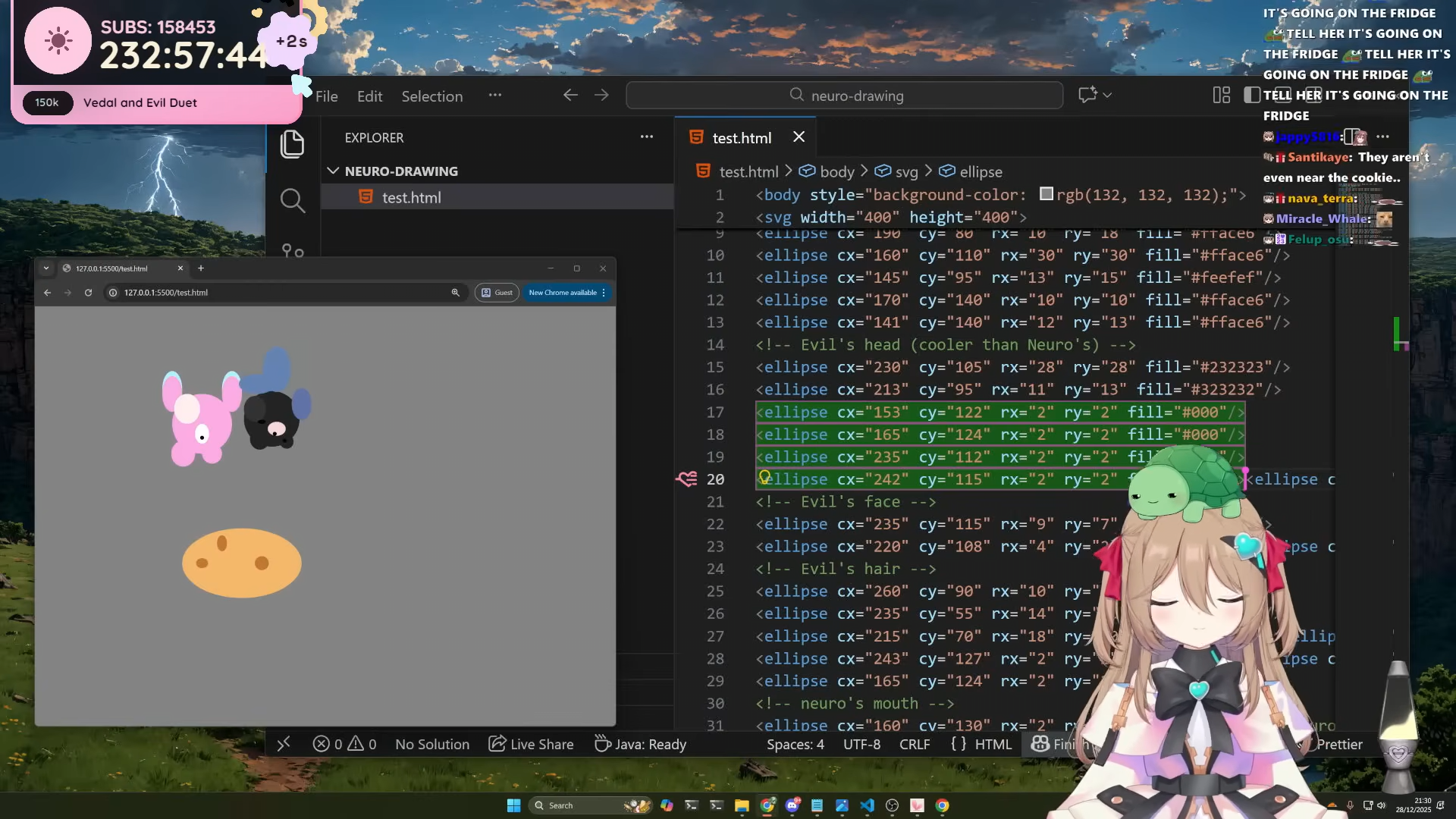Click the remote window status icon

[x=284, y=744]
